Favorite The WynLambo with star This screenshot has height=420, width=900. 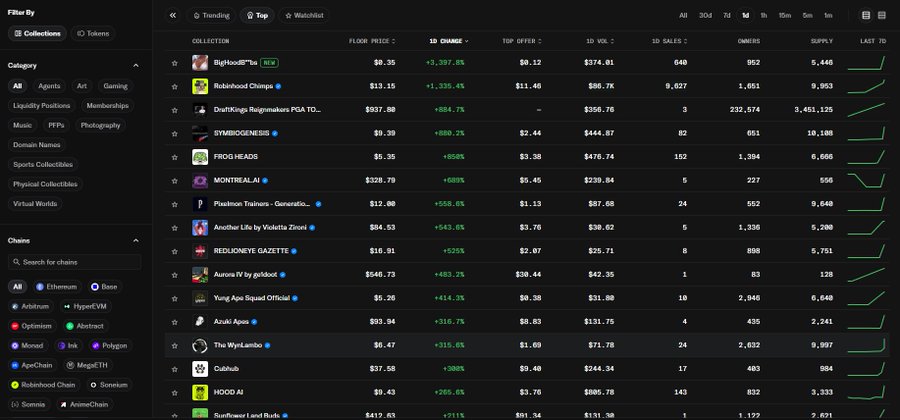coord(174,345)
